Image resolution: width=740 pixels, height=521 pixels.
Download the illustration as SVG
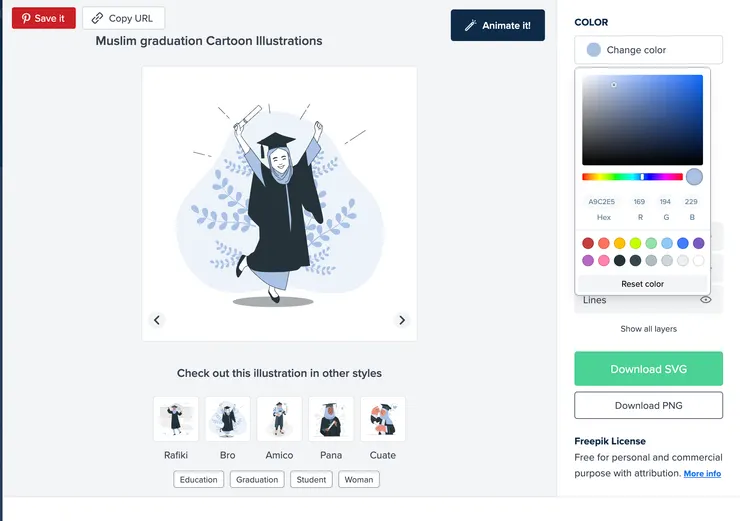[648, 369]
